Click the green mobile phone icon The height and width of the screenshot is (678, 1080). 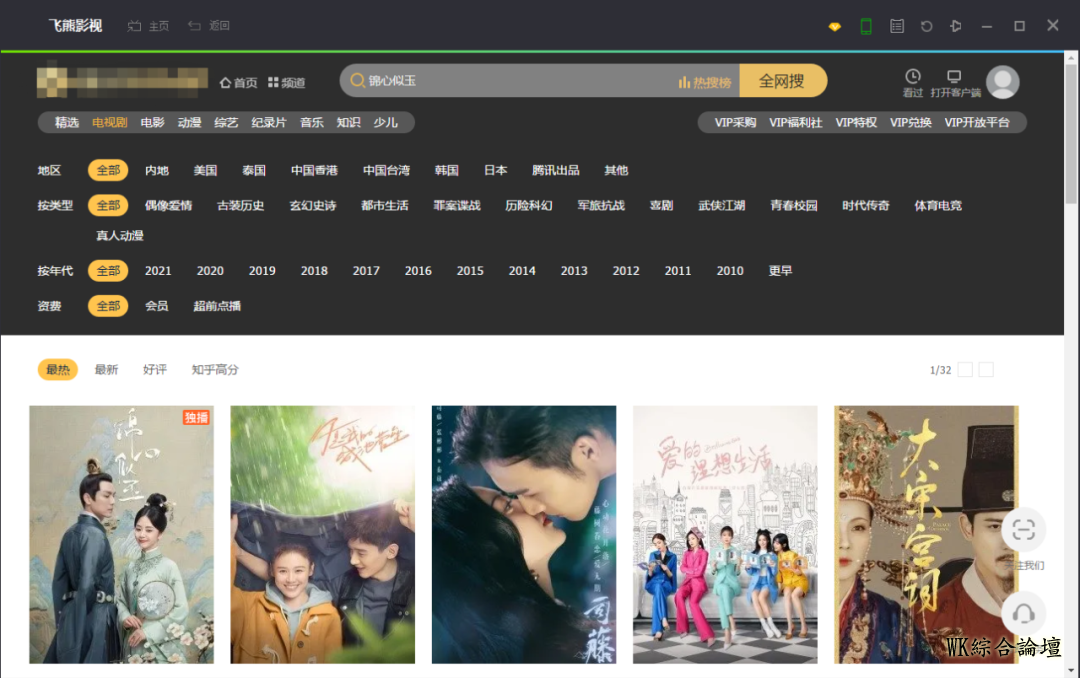(866, 26)
